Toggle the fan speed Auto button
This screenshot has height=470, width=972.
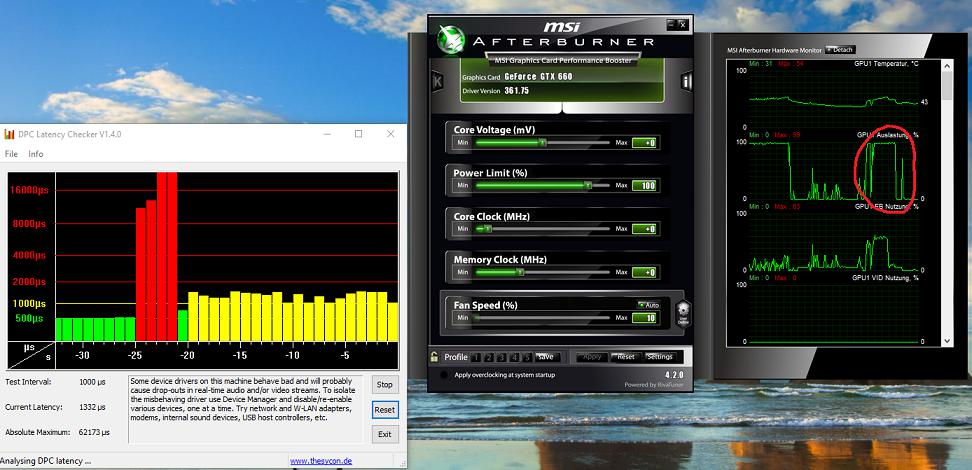[649, 305]
